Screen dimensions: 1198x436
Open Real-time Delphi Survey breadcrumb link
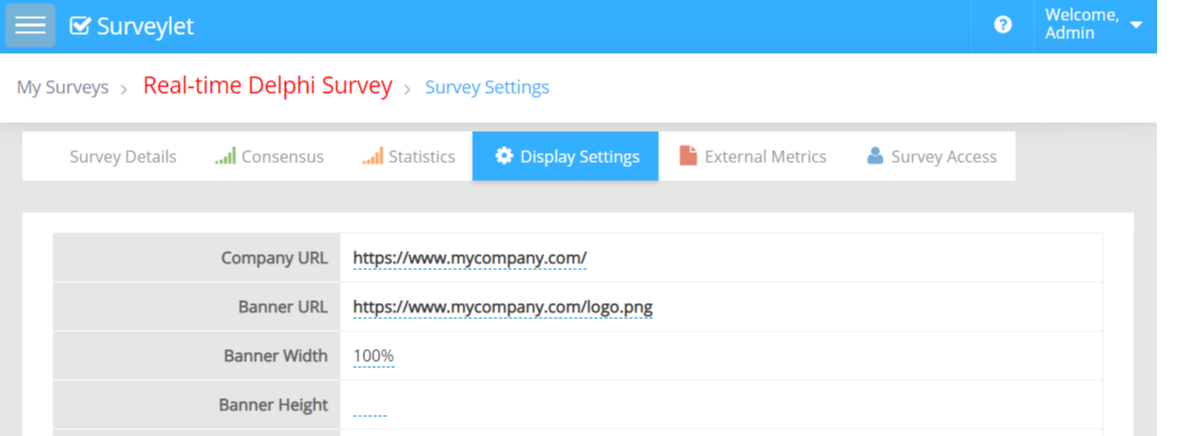pos(267,86)
